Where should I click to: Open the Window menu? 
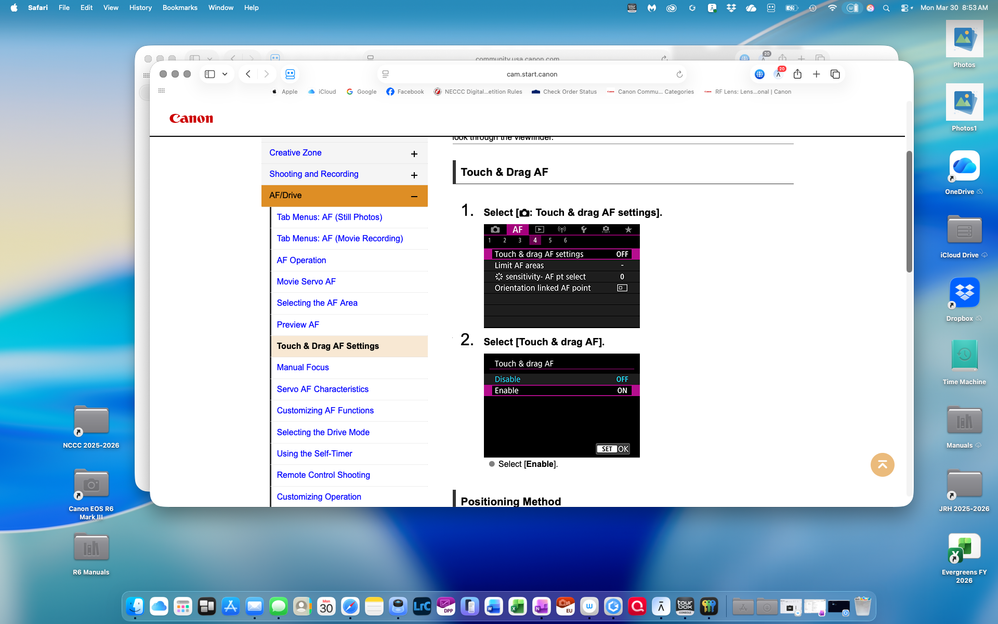point(220,8)
